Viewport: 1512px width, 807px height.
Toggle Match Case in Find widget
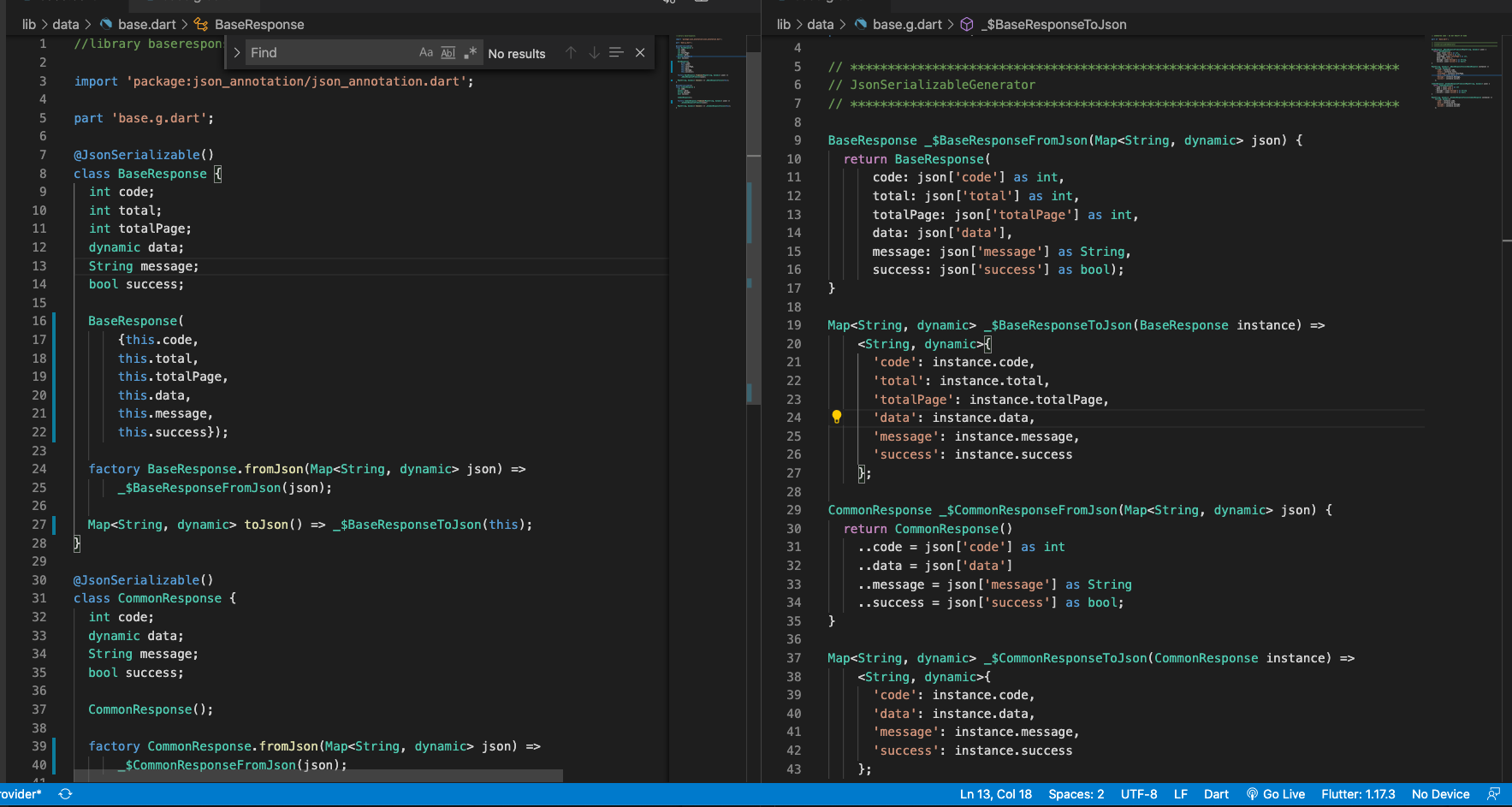(426, 53)
